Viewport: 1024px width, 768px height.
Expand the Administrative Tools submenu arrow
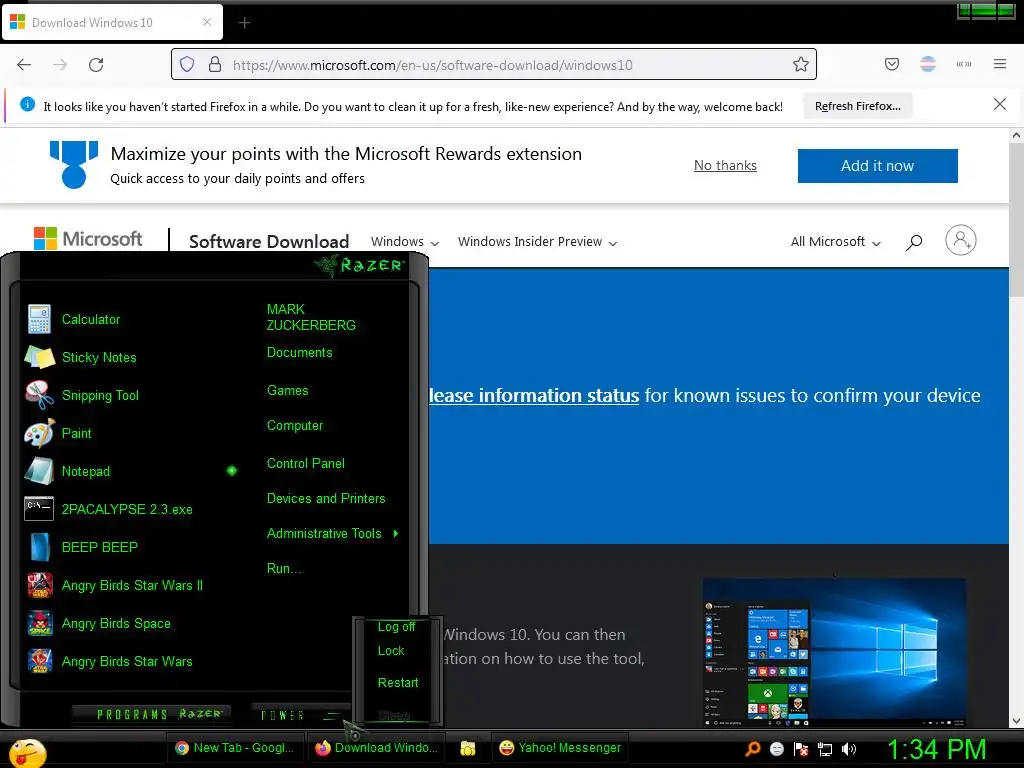tap(396, 534)
